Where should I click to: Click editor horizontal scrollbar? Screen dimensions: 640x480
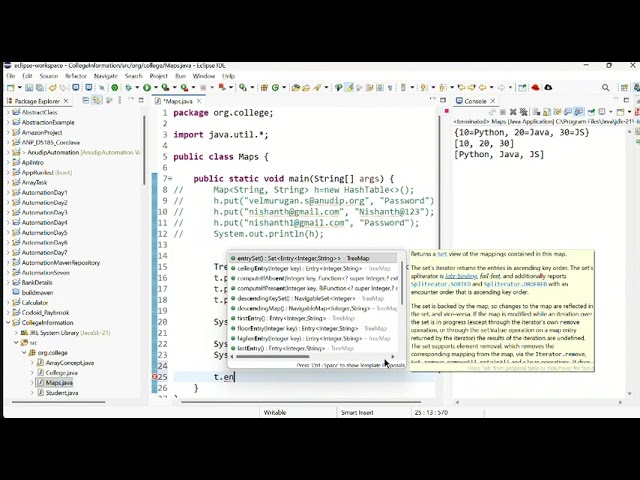point(301,402)
